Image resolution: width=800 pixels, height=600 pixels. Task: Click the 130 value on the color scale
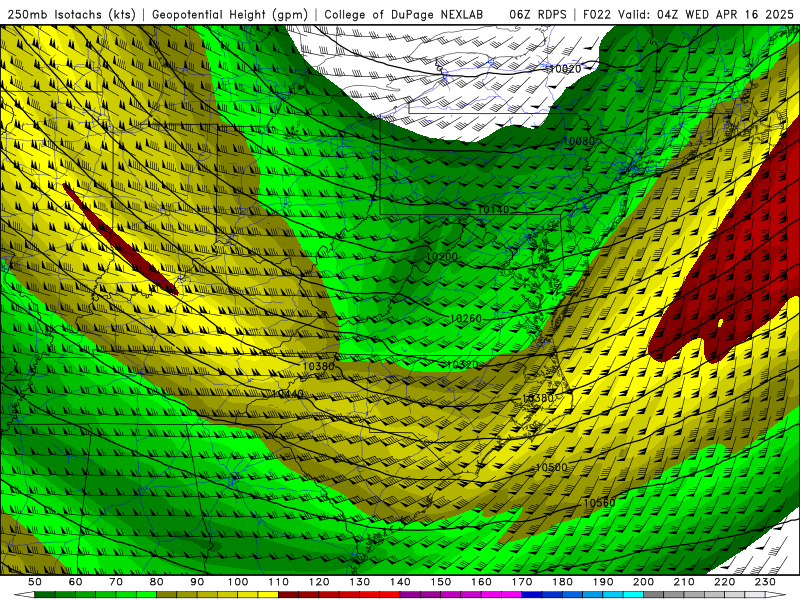click(x=360, y=582)
